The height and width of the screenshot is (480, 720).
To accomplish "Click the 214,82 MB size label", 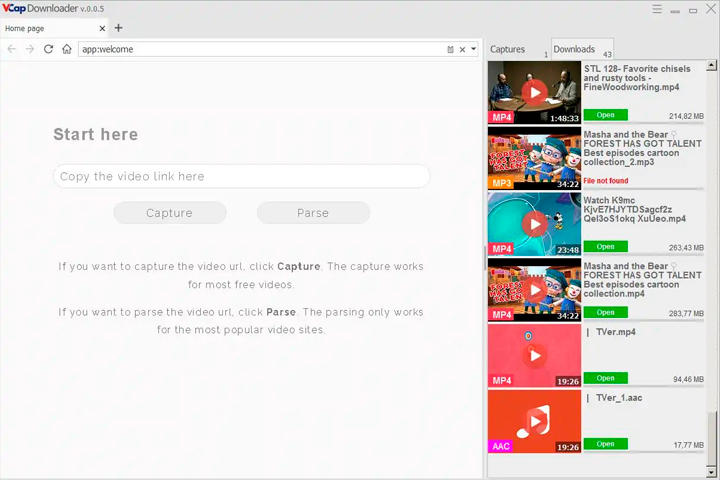I will pos(686,116).
